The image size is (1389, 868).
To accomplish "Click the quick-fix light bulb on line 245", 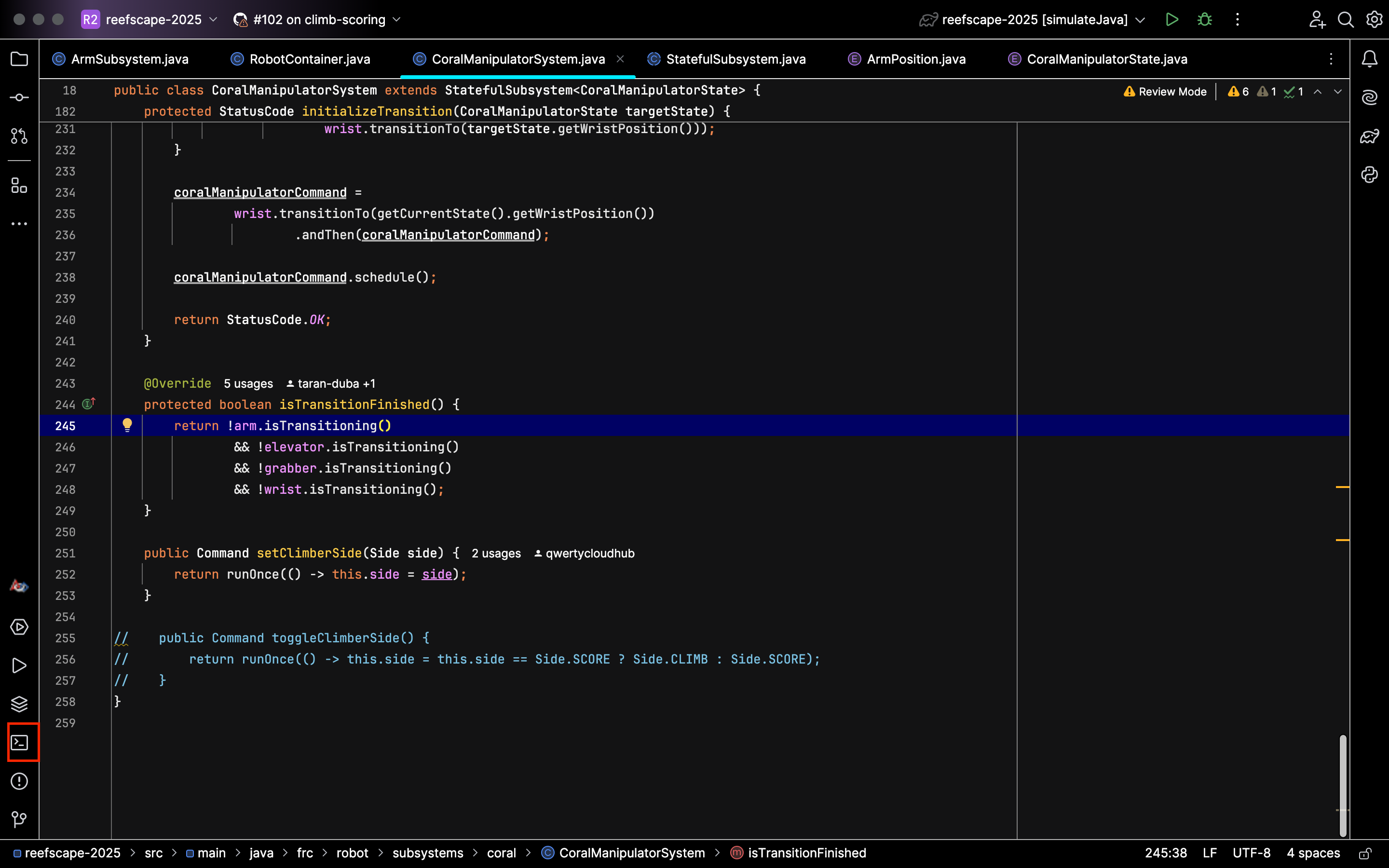I will click(127, 425).
